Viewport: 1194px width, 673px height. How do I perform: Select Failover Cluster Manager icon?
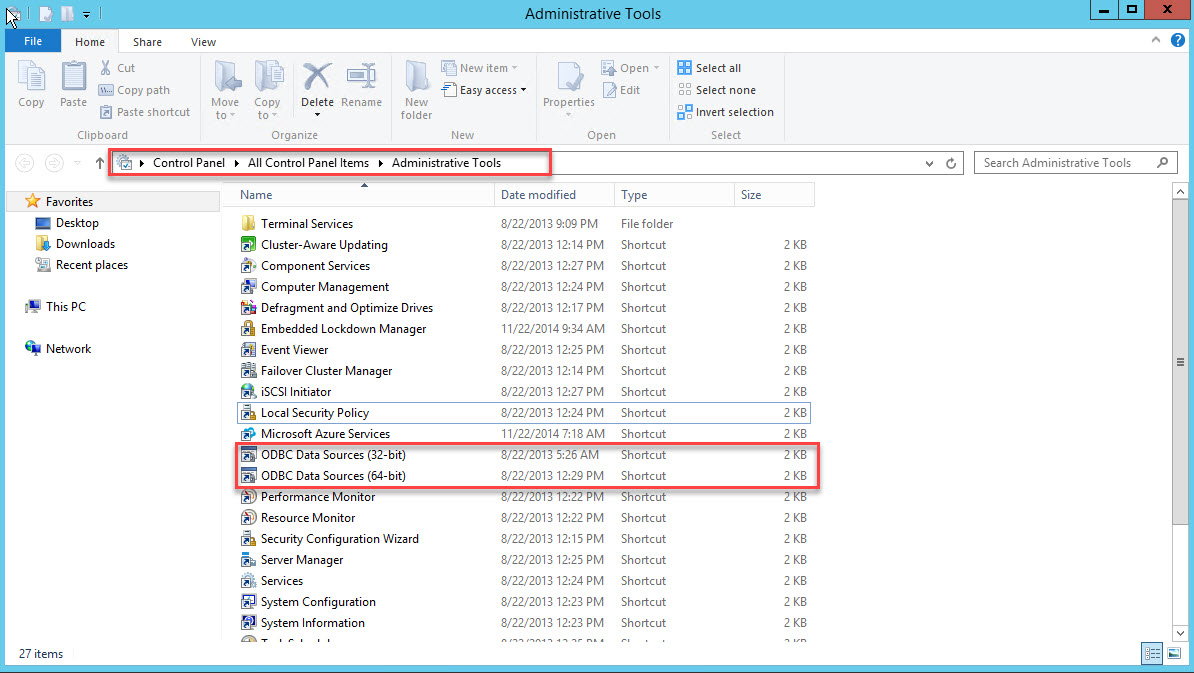pos(248,371)
